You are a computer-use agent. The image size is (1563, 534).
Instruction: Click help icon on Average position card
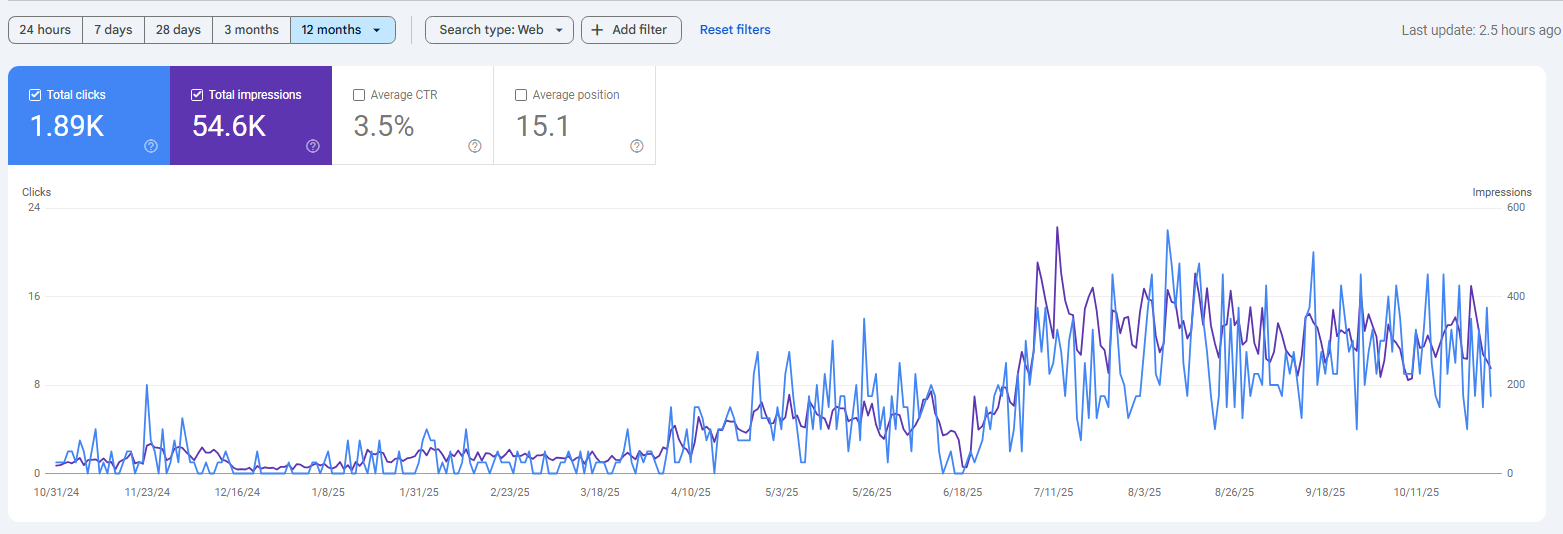click(637, 146)
